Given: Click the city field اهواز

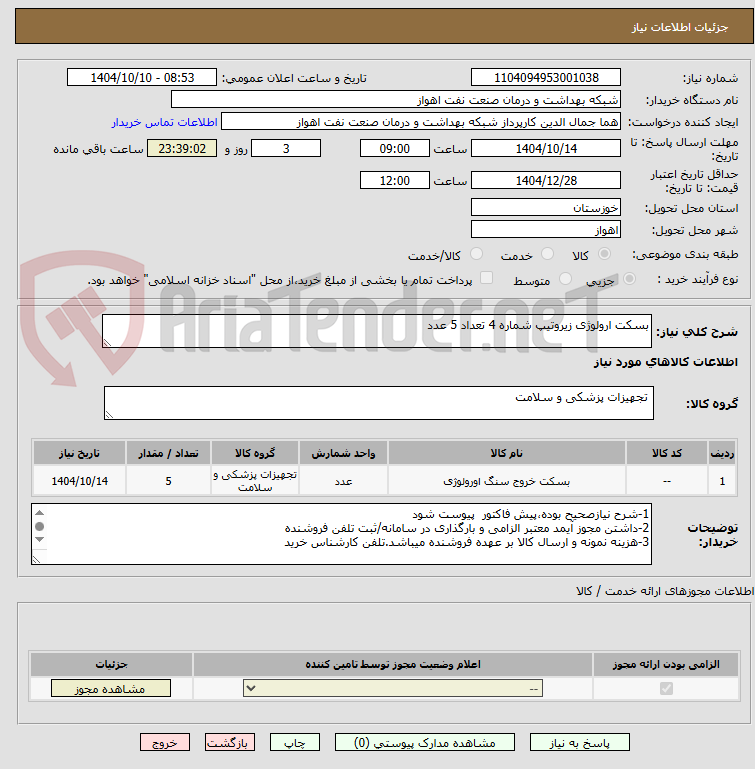Looking at the screenshot, I should (x=546, y=230).
